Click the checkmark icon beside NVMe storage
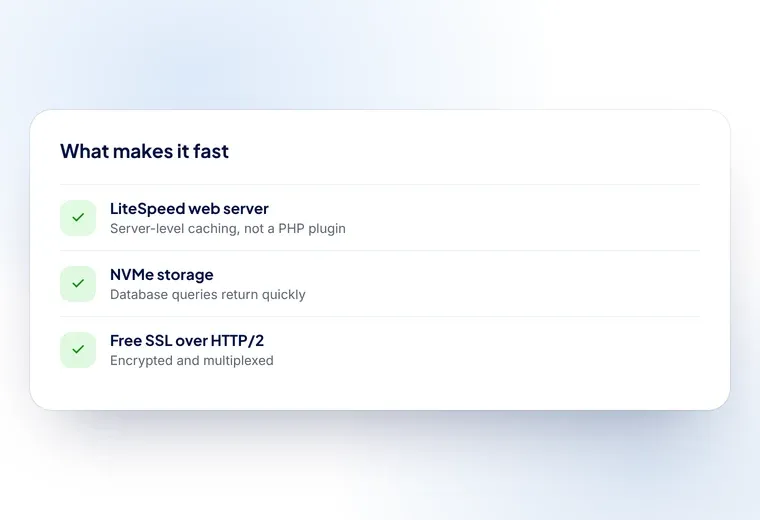 (78, 284)
